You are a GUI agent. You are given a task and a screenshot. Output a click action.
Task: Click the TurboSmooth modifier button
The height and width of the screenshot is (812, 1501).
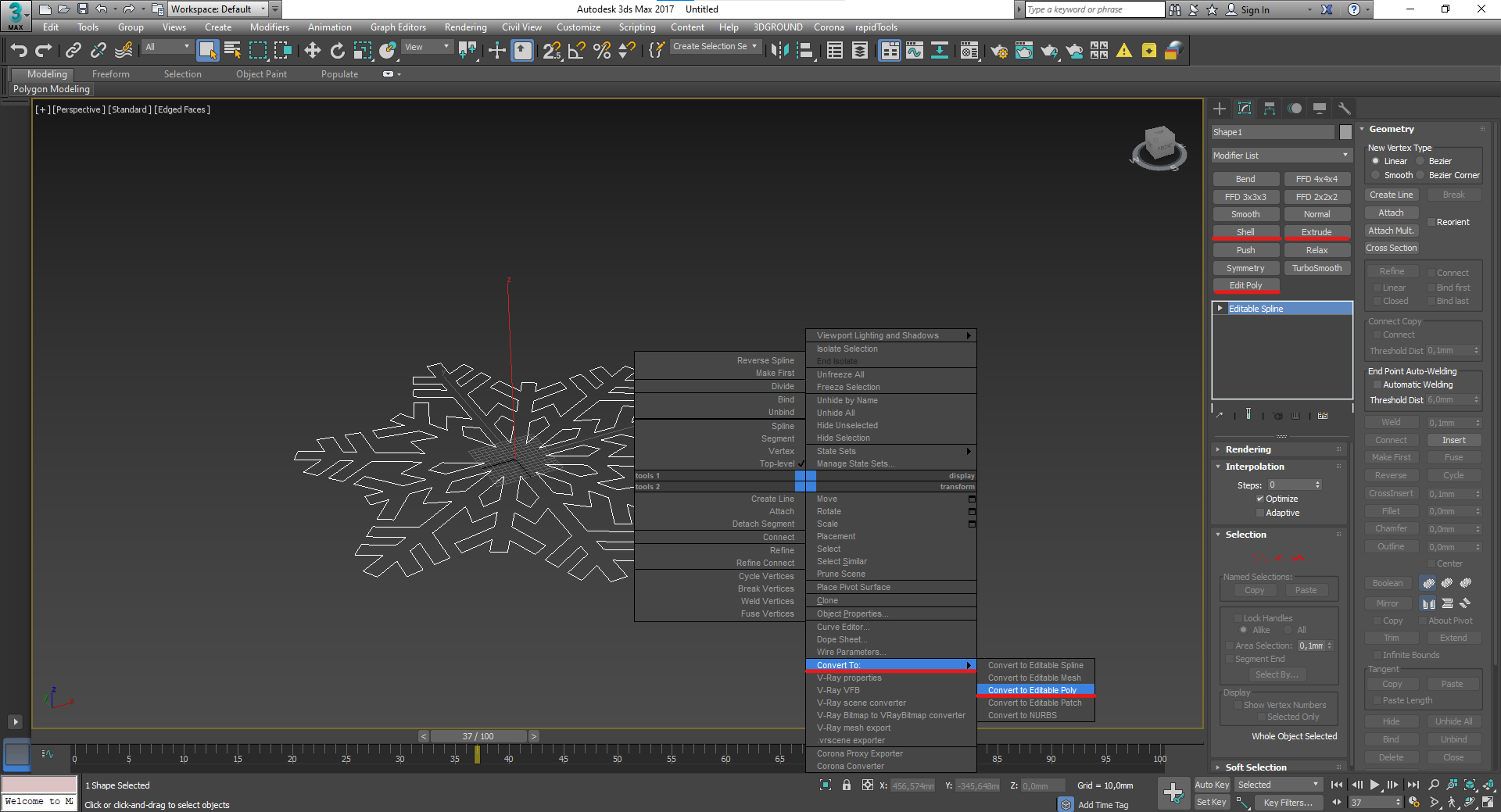click(1317, 268)
